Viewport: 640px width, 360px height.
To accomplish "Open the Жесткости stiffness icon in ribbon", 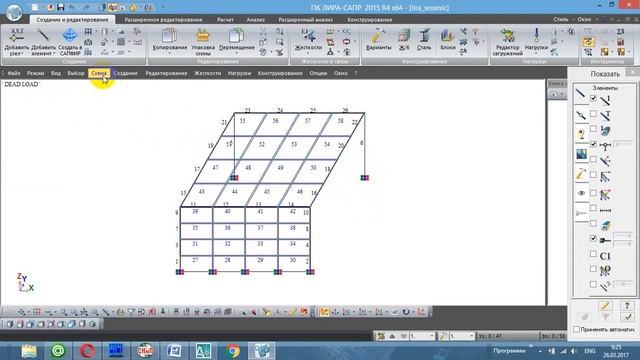I will click(308, 36).
